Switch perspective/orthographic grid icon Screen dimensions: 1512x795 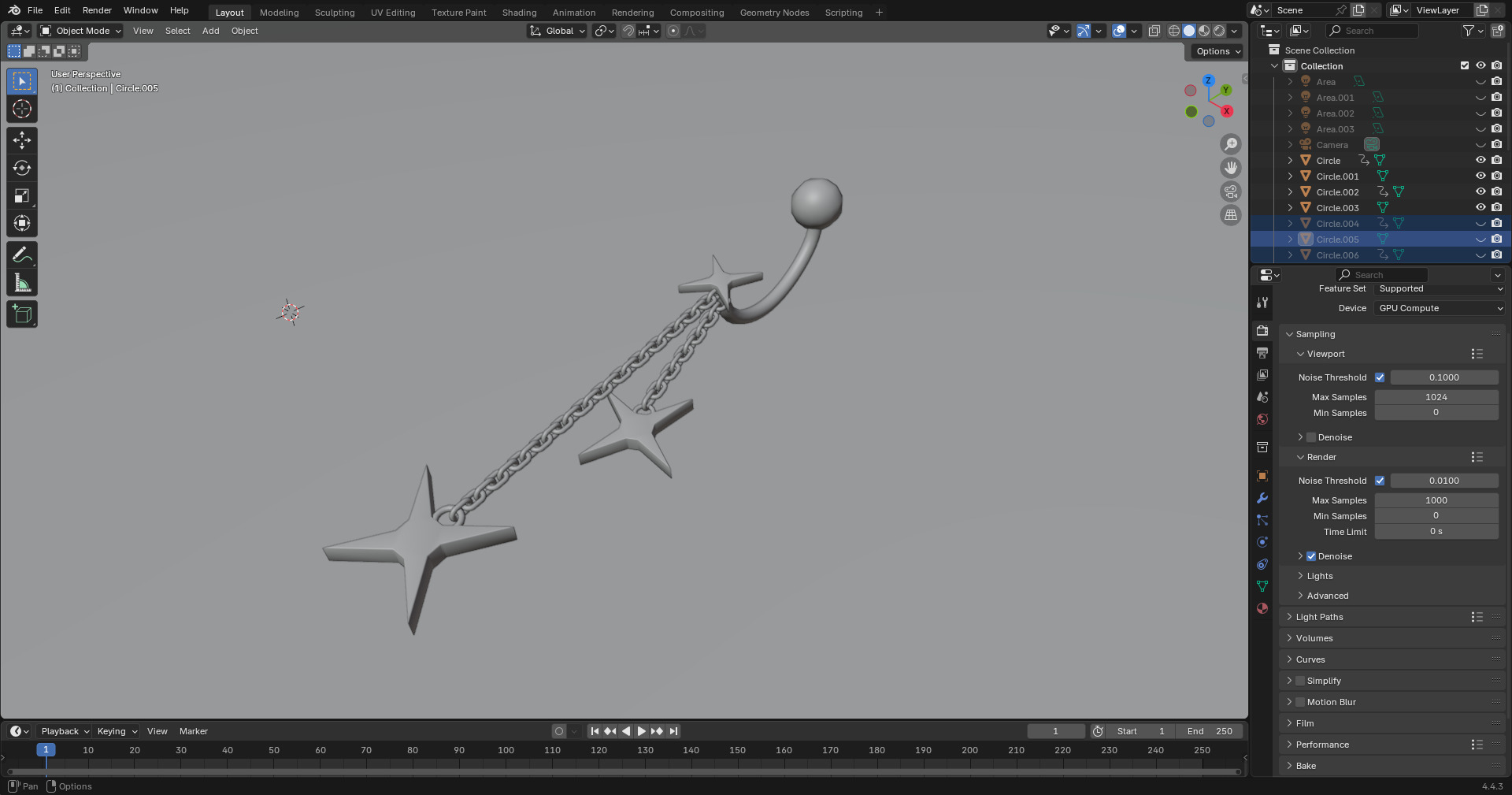1230,215
